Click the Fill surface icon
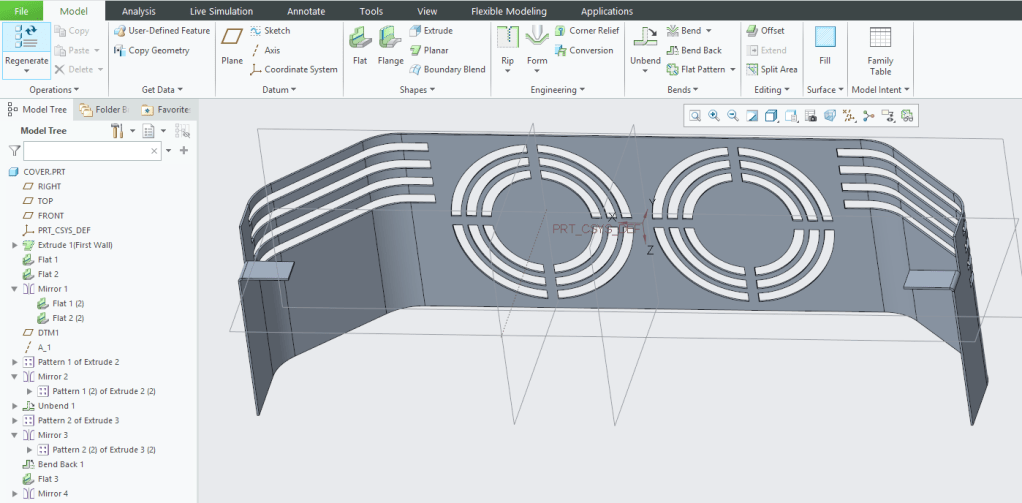The height and width of the screenshot is (503, 1022). pos(824,45)
